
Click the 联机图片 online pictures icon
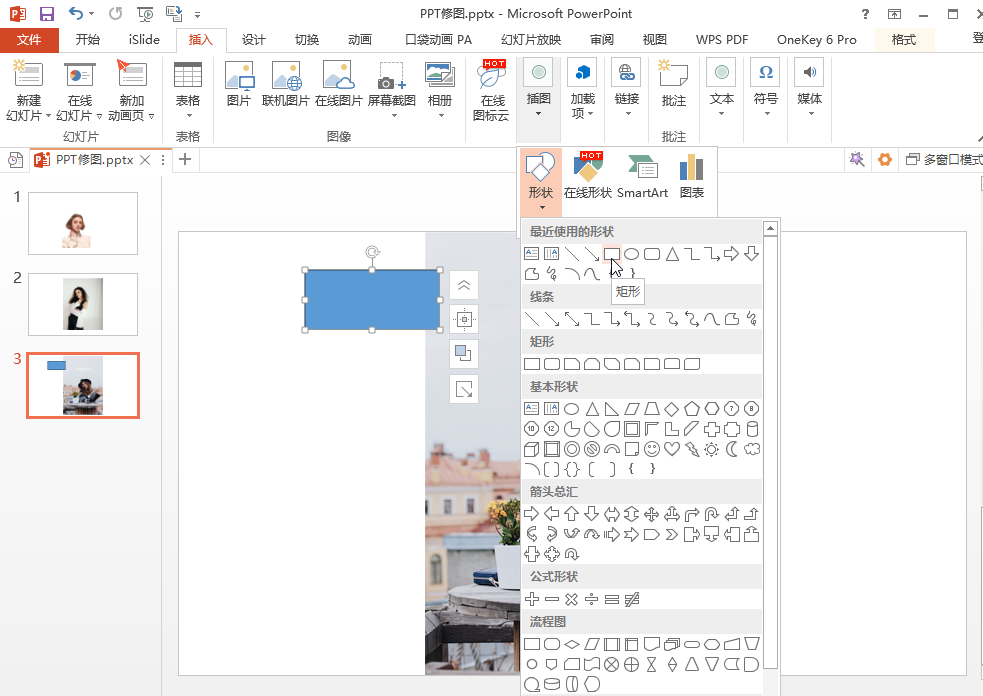[x=286, y=86]
